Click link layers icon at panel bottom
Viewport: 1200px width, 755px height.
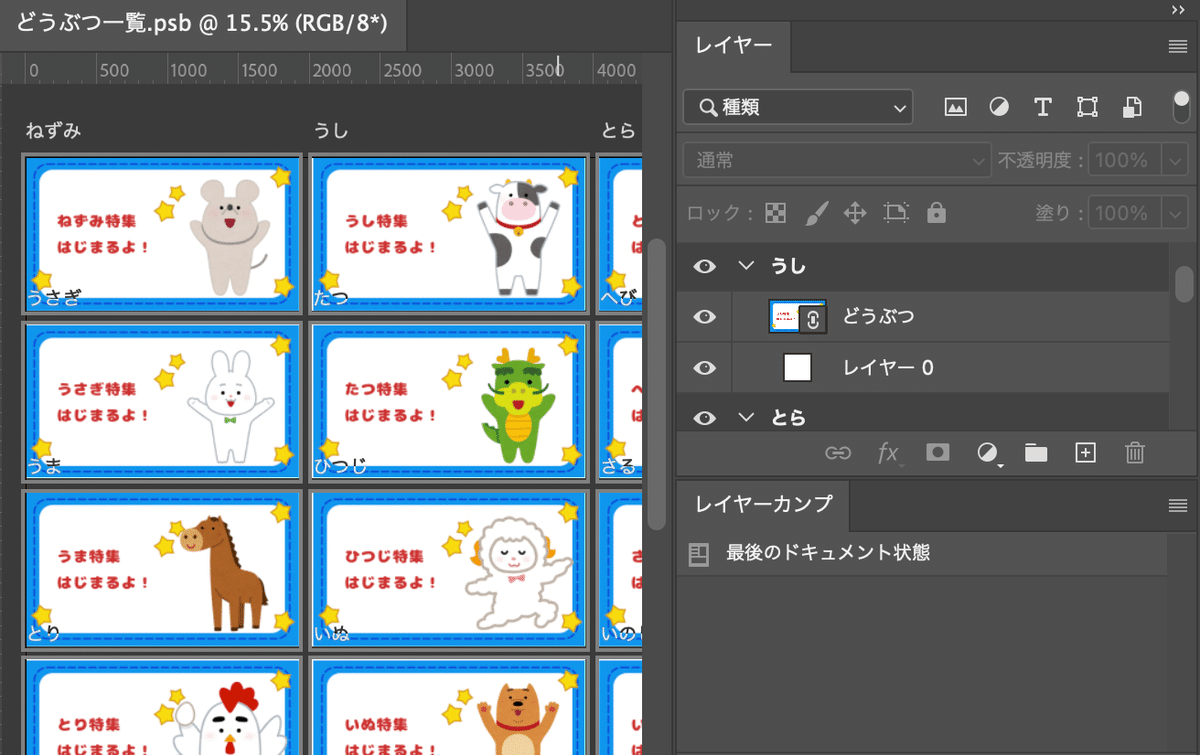click(x=837, y=453)
